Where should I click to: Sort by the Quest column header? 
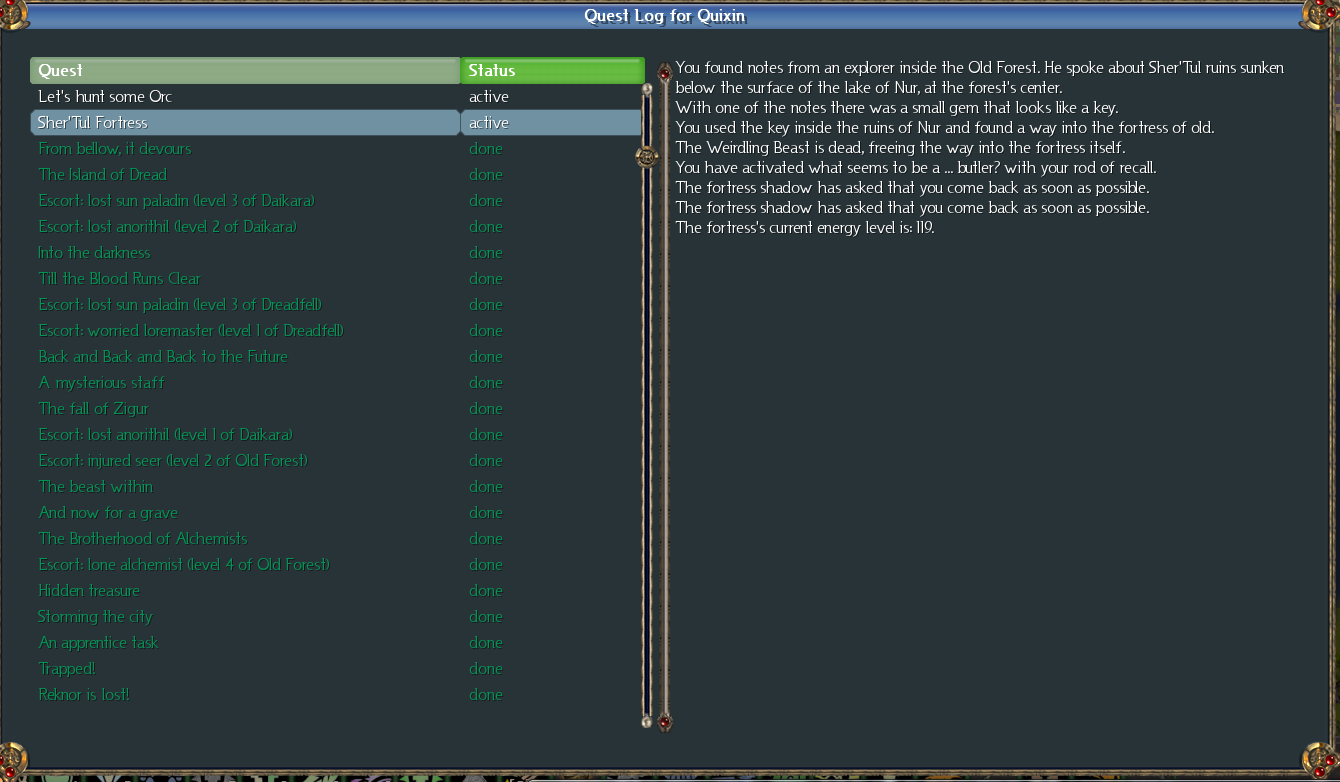click(x=245, y=70)
